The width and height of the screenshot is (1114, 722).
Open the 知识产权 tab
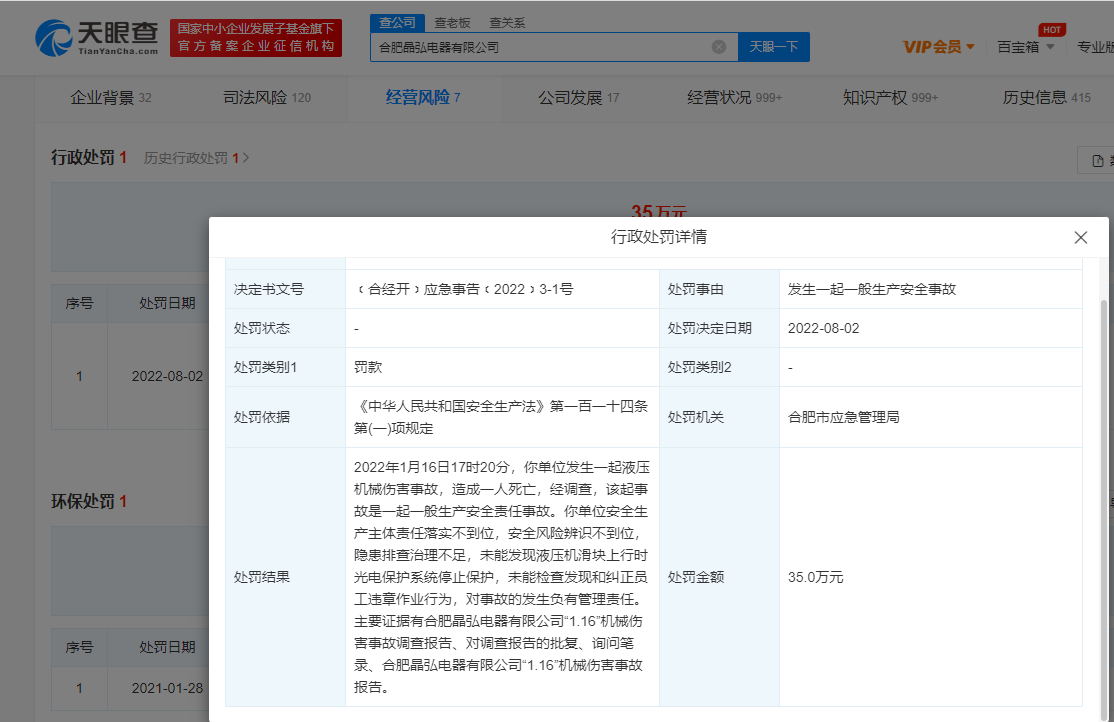(x=890, y=98)
